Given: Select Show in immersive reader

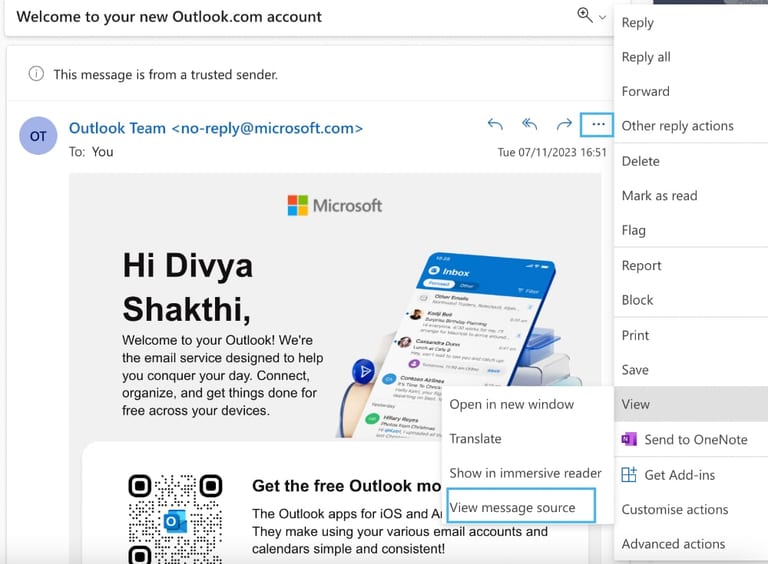Looking at the screenshot, I should click(527, 473).
